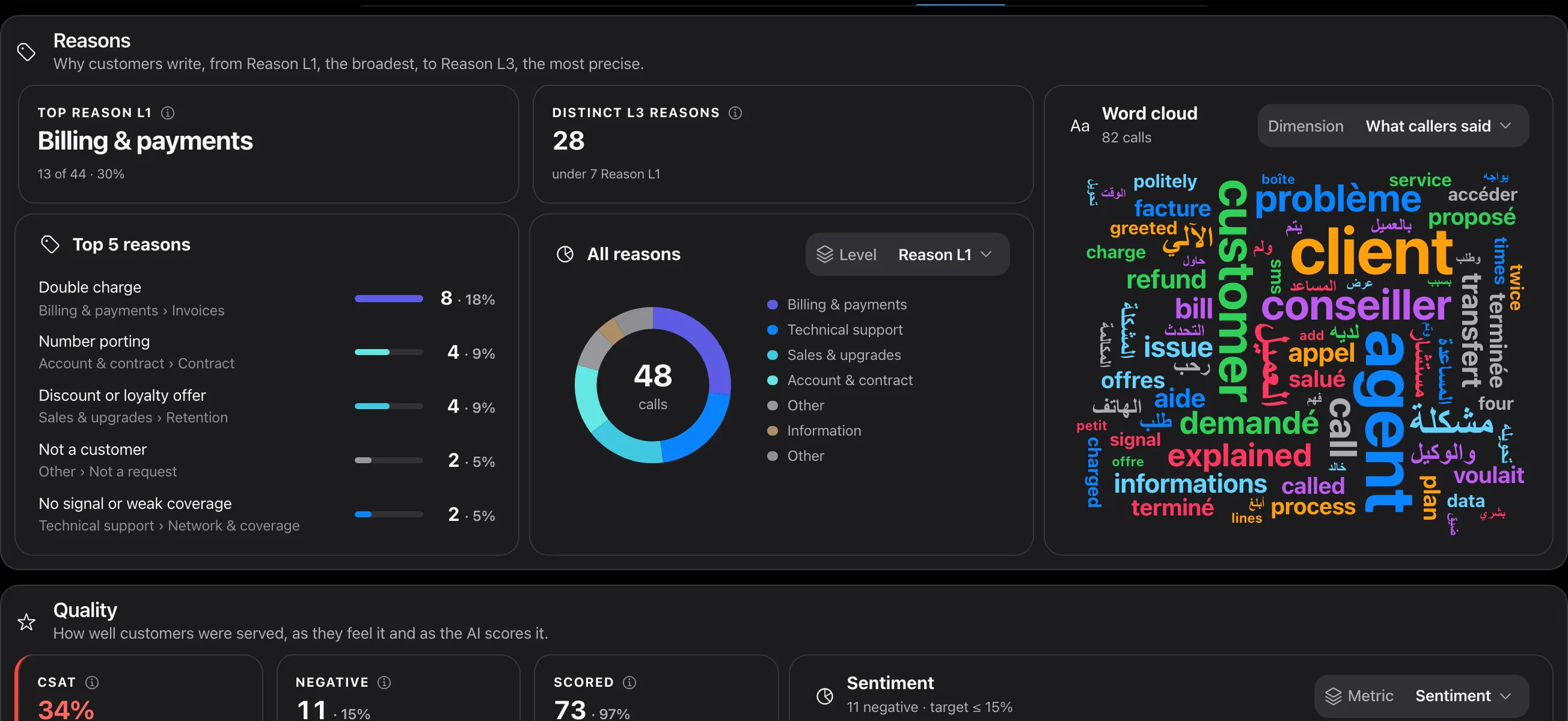Select the Double charge reason row
Viewport: 1568px width, 721px height.
click(266, 299)
